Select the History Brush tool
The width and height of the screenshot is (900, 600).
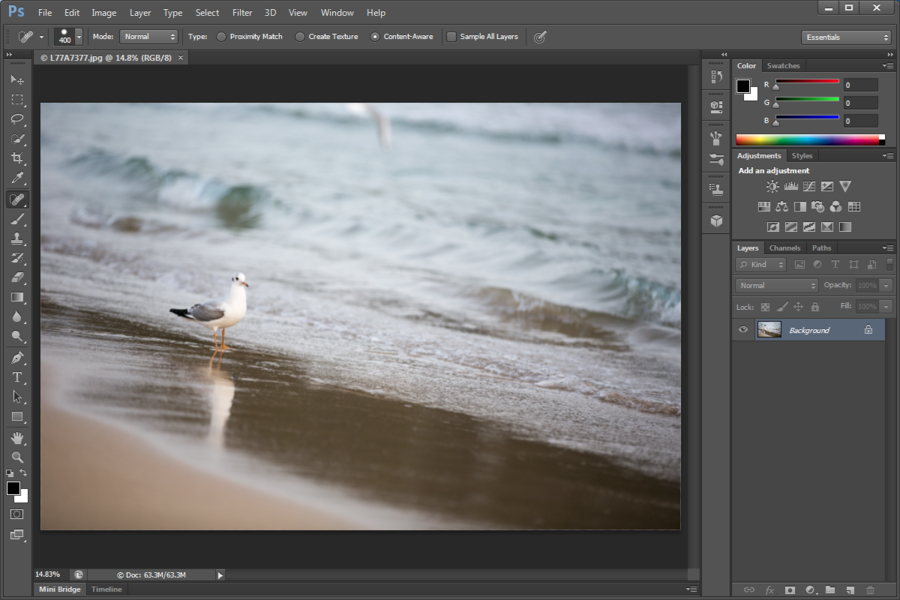[x=17, y=258]
